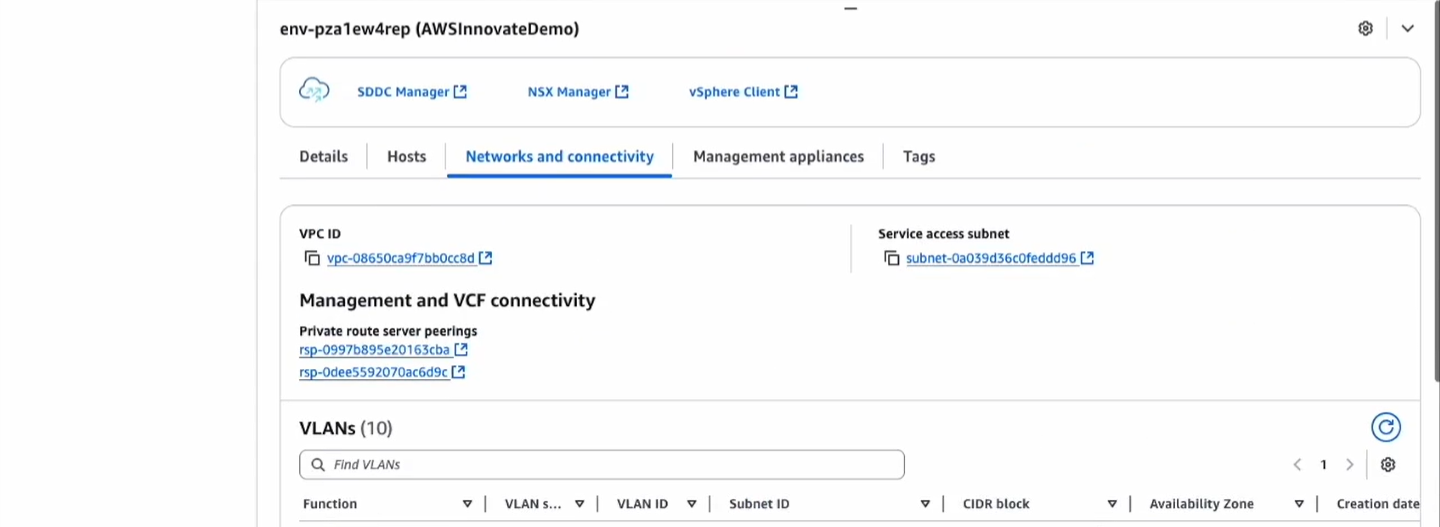Click Private route server peerings label
This screenshot has height=527, width=1440.
click(x=388, y=331)
